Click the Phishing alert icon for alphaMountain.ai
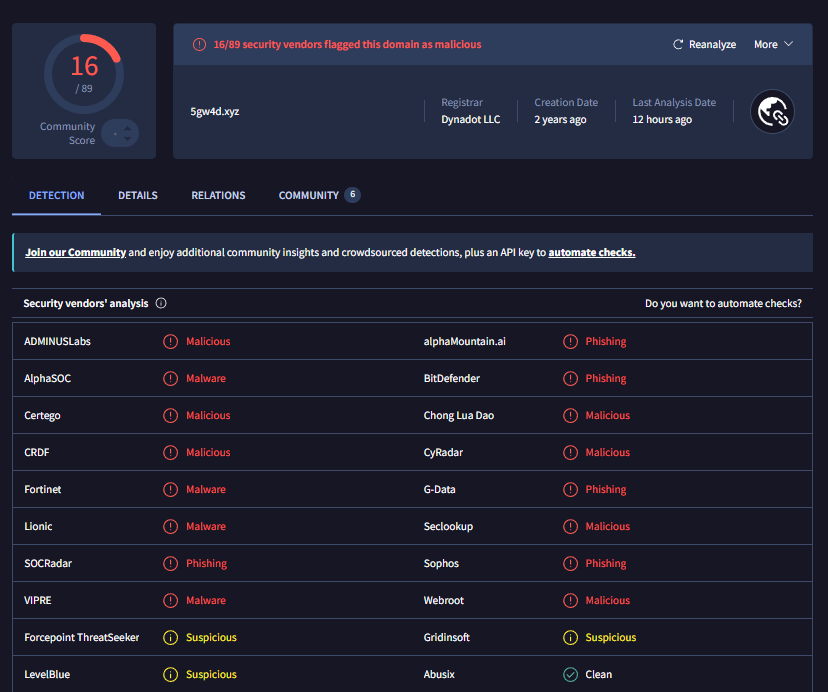This screenshot has height=692, width=828. [570, 341]
